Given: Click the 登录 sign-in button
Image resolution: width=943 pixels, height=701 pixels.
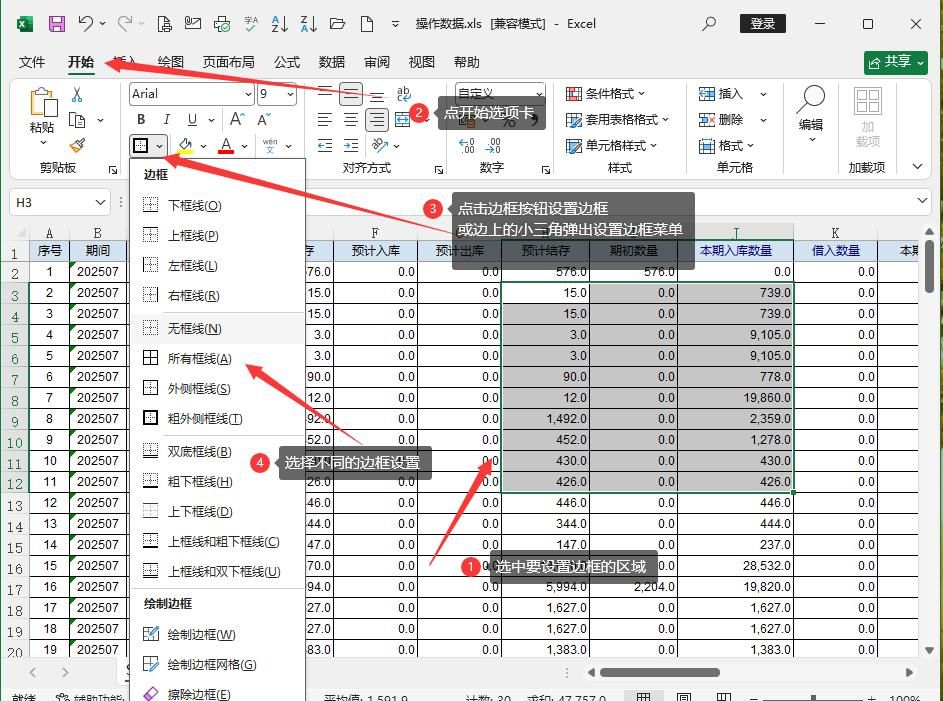Looking at the screenshot, I should pyautogui.click(x=763, y=23).
